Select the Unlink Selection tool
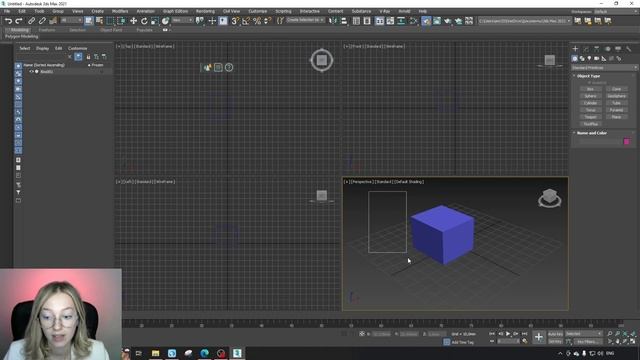The width and height of the screenshot is (640, 360). (x=42, y=21)
